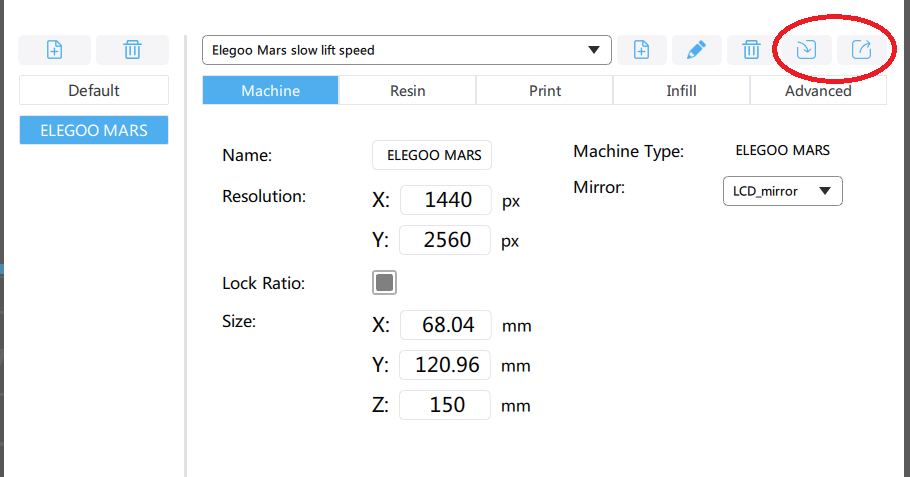Click the Name field ELEGOO MARS
Screen dimensions: 910x477
432,155
